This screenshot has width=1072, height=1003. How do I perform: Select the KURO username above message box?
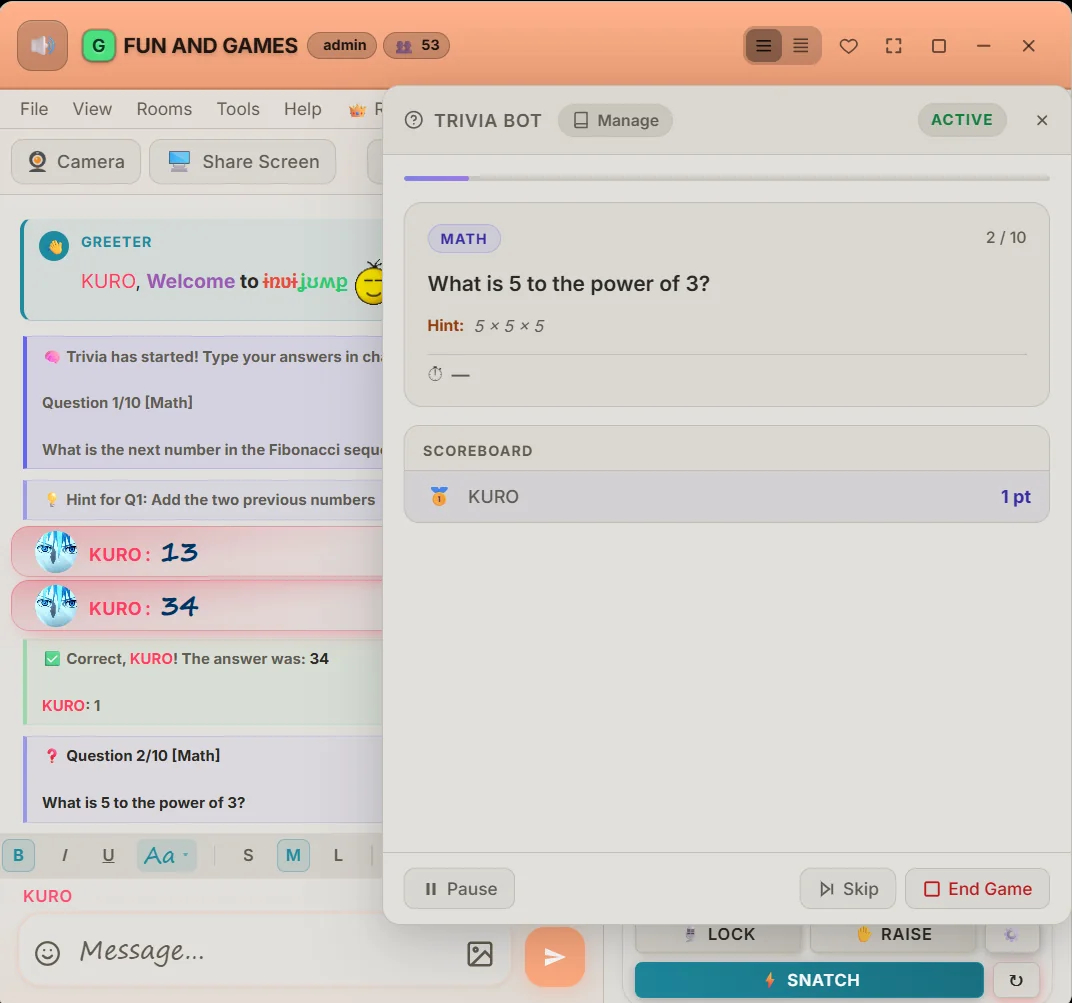pyautogui.click(x=47, y=896)
